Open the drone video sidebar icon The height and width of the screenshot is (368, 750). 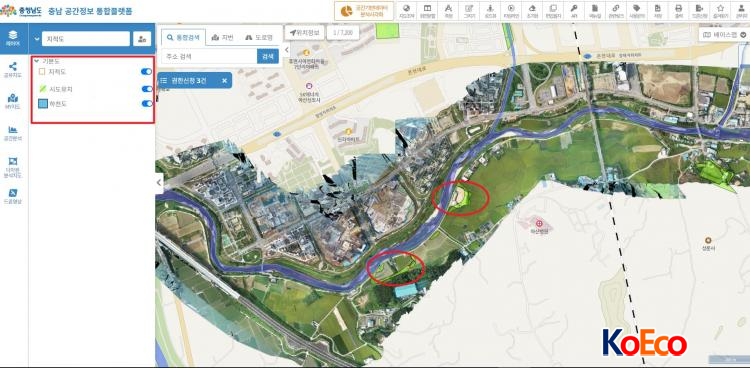point(13,196)
